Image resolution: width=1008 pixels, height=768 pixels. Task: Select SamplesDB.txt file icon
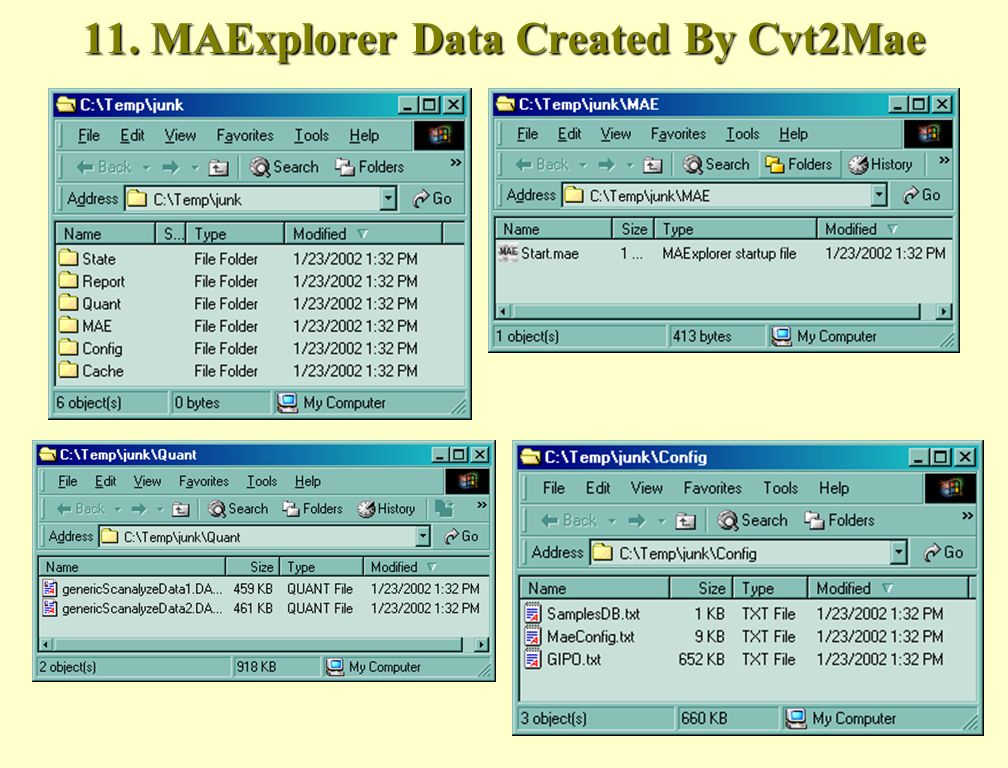(x=532, y=613)
